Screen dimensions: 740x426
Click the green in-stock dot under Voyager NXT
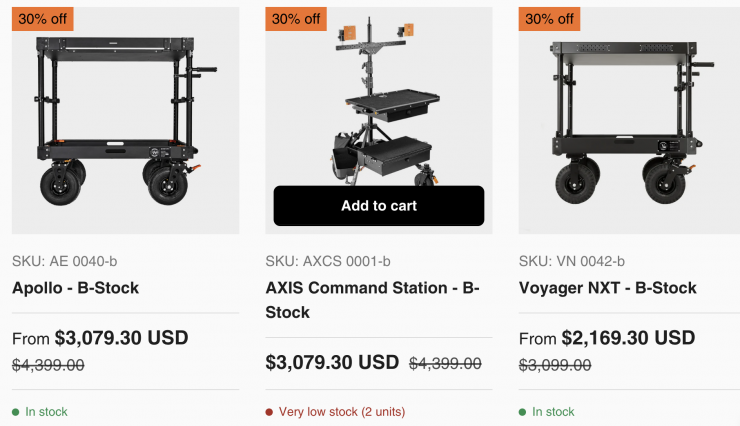pyautogui.click(x=523, y=412)
